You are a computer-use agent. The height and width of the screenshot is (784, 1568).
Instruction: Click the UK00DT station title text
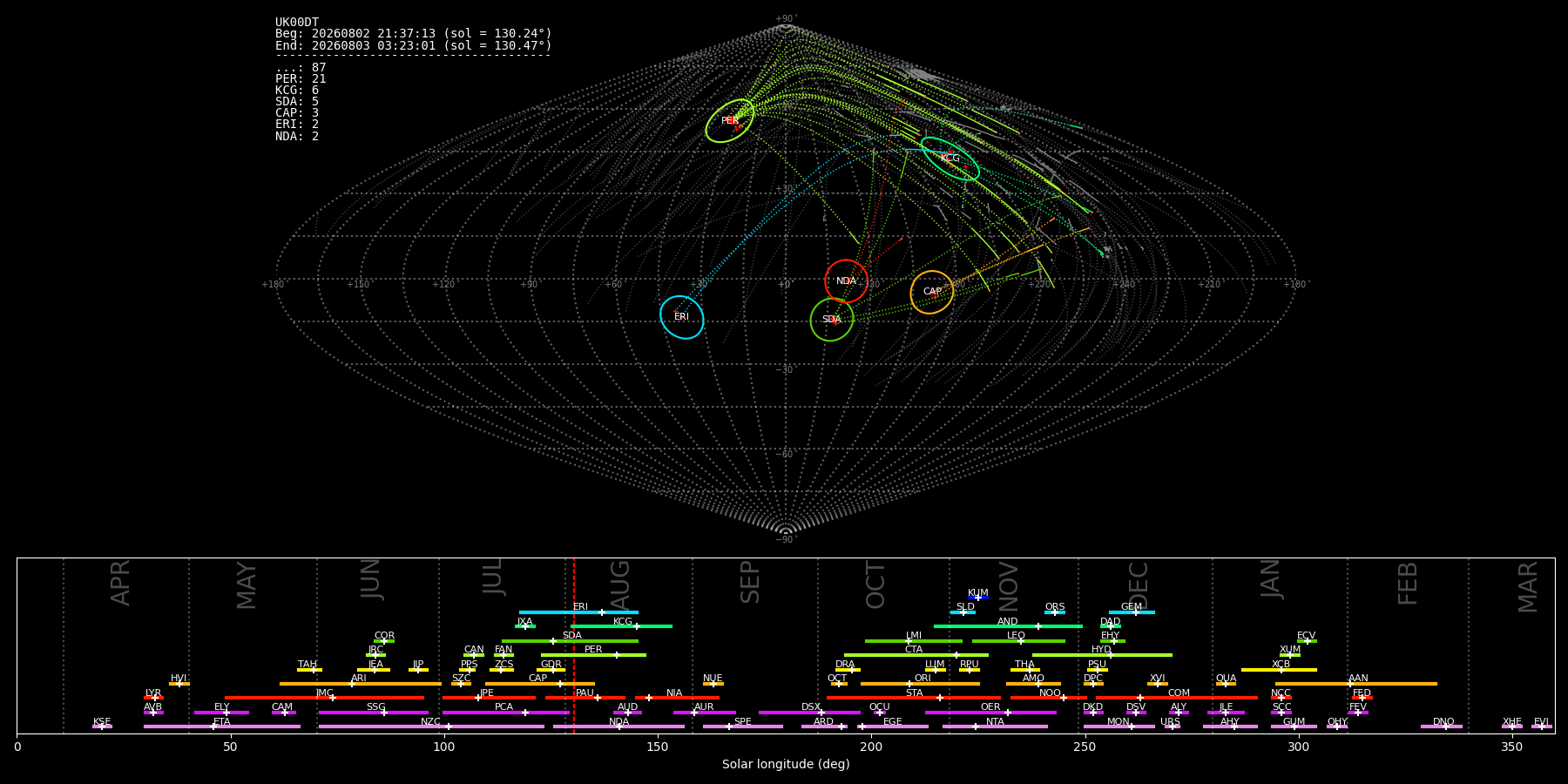[x=297, y=23]
